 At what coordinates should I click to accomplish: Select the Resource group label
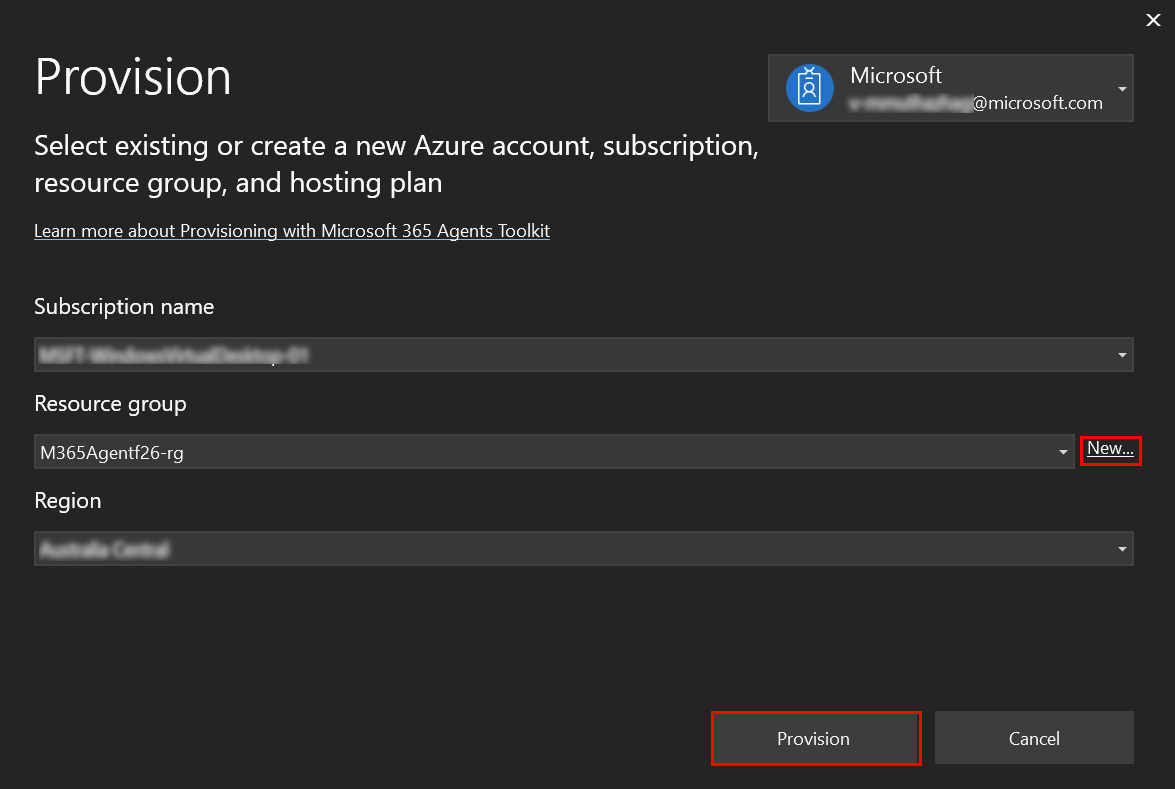pos(110,404)
